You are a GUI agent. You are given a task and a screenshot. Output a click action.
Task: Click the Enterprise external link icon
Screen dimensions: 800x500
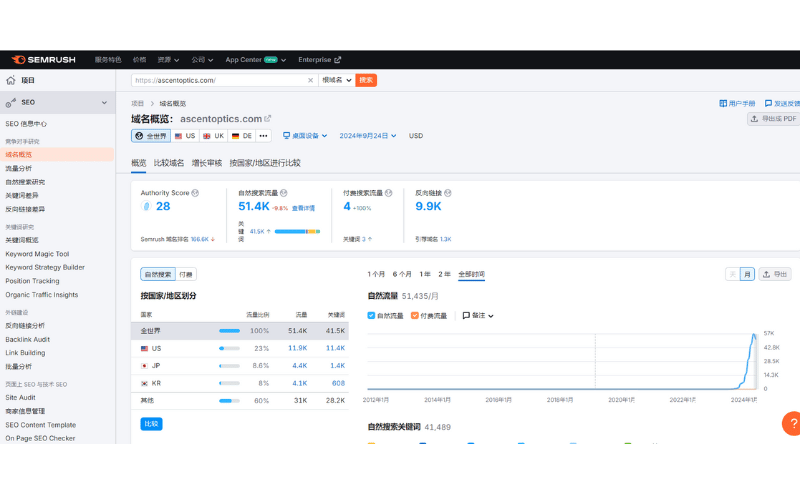click(x=337, y=60)
